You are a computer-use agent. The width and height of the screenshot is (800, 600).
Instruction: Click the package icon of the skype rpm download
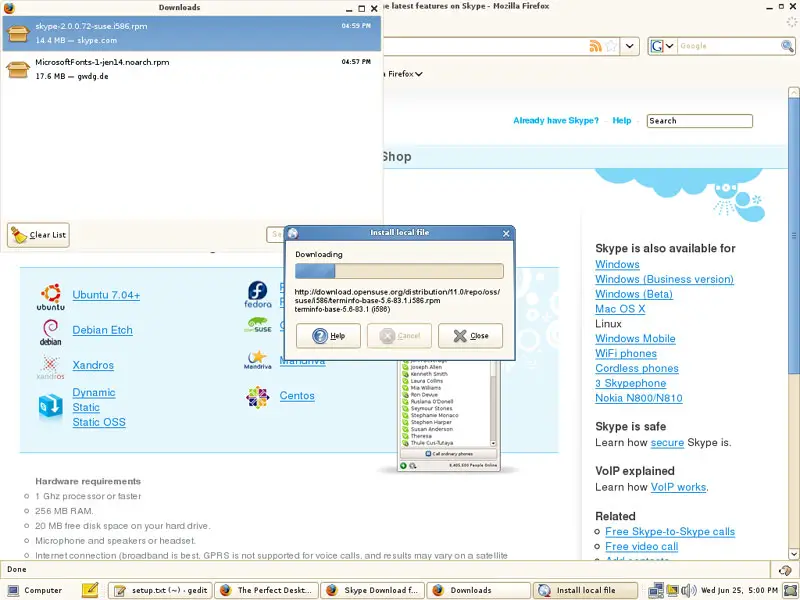(x=18, y=33)
